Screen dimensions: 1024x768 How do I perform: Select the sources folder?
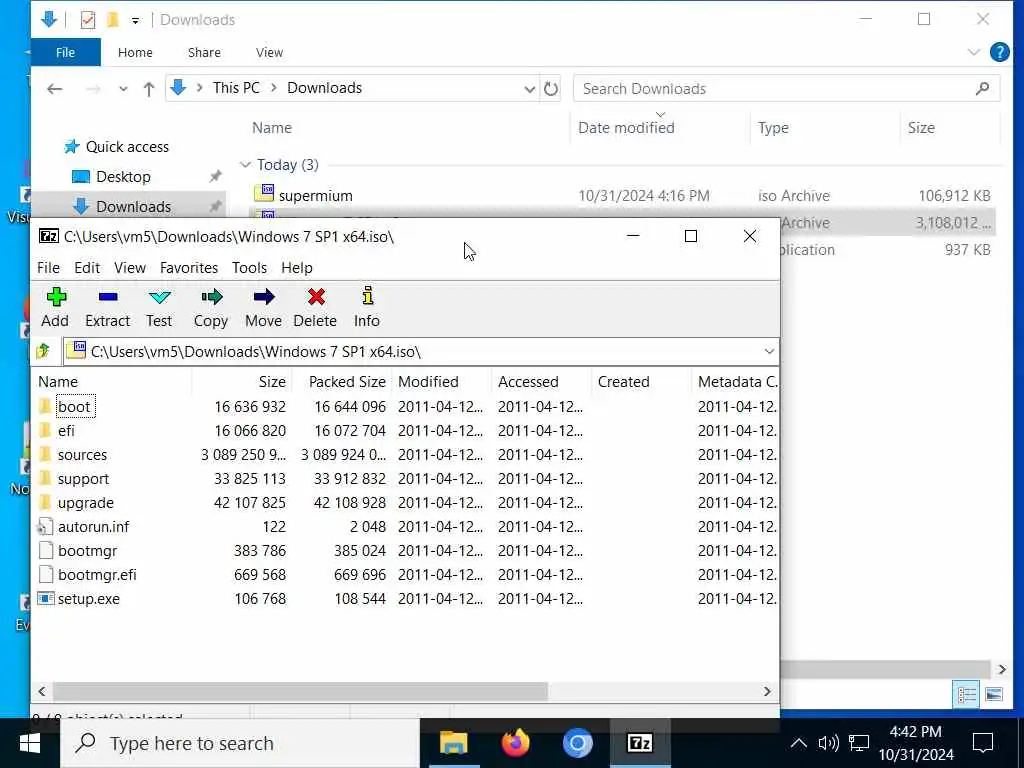tap(82, 455)
